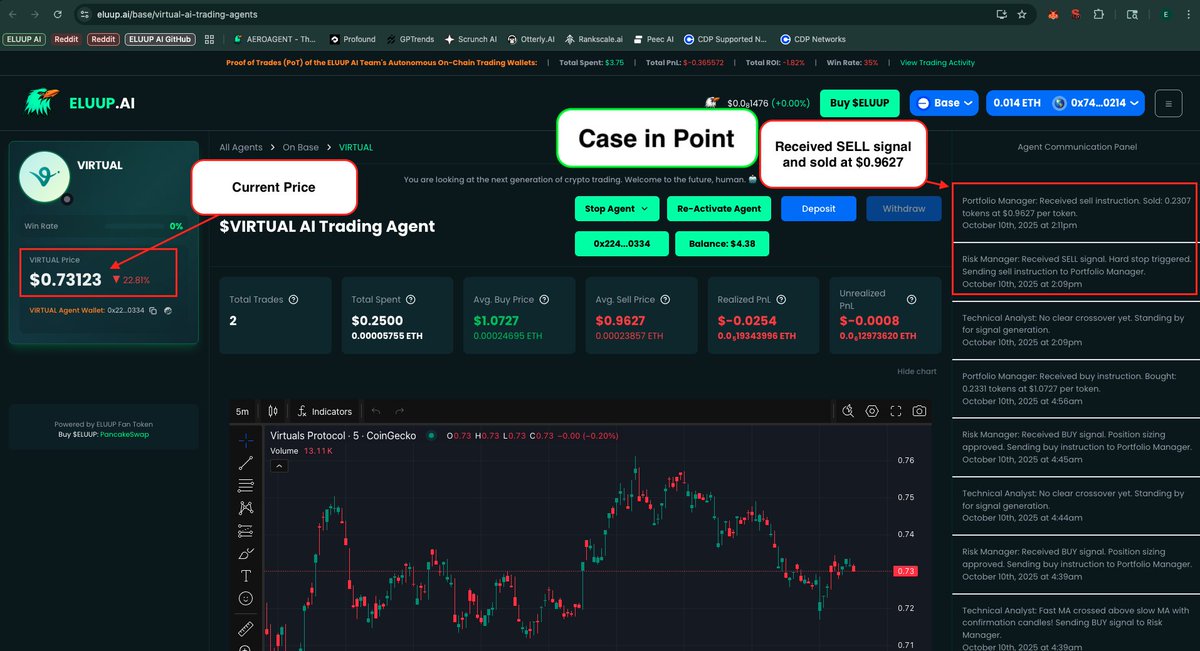The image size is (1200, 651).
Task: Open the CDP Networks bookmark
Action: click(812, 39)
